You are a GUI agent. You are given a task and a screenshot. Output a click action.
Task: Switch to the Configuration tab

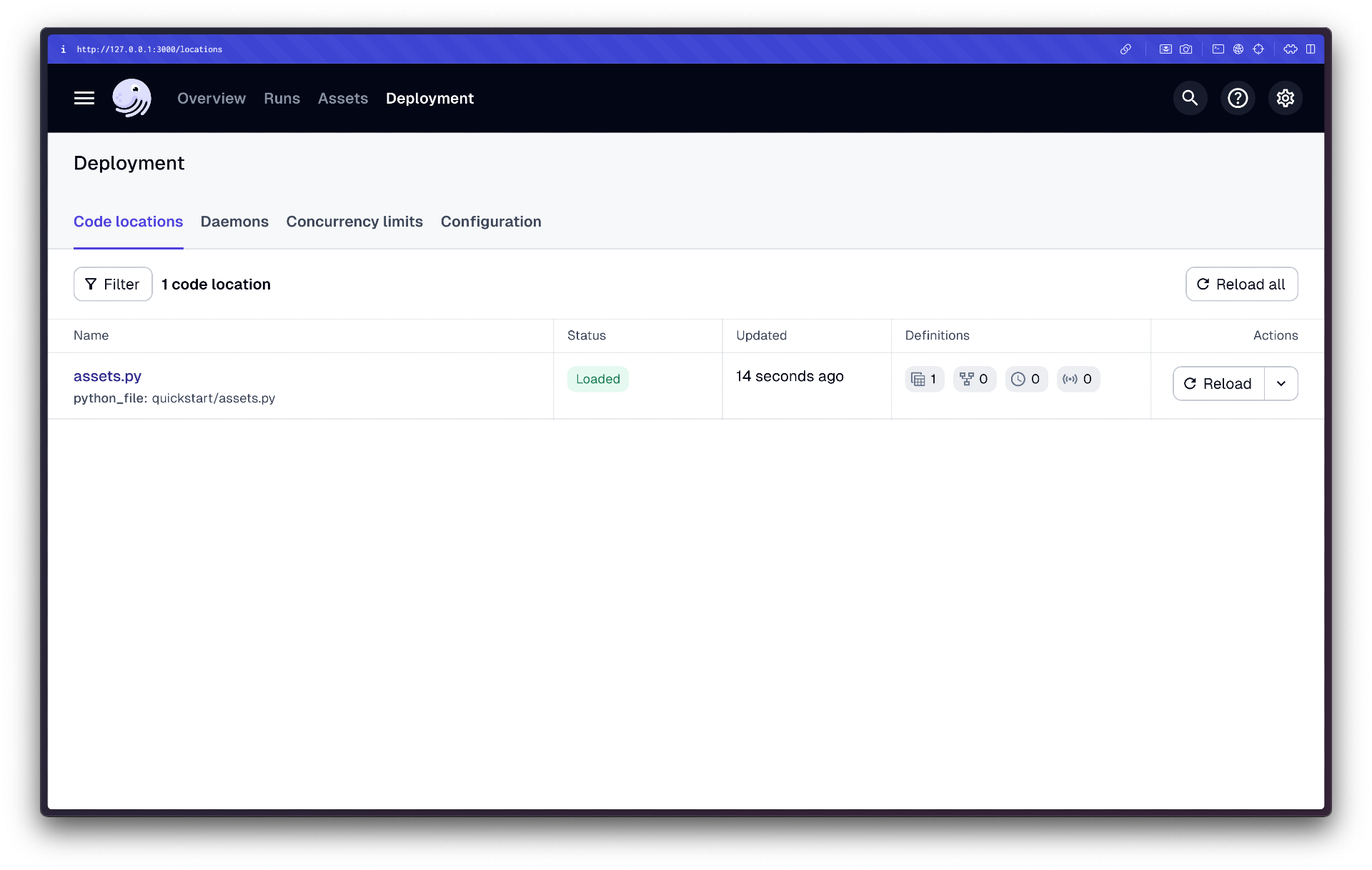pos(491,222)
